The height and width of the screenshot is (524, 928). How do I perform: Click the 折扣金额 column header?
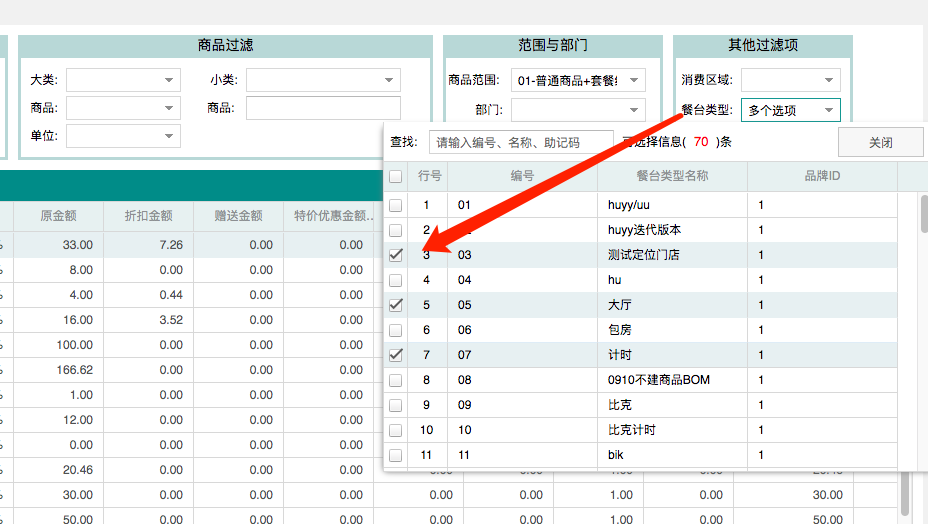click(148, 215)
